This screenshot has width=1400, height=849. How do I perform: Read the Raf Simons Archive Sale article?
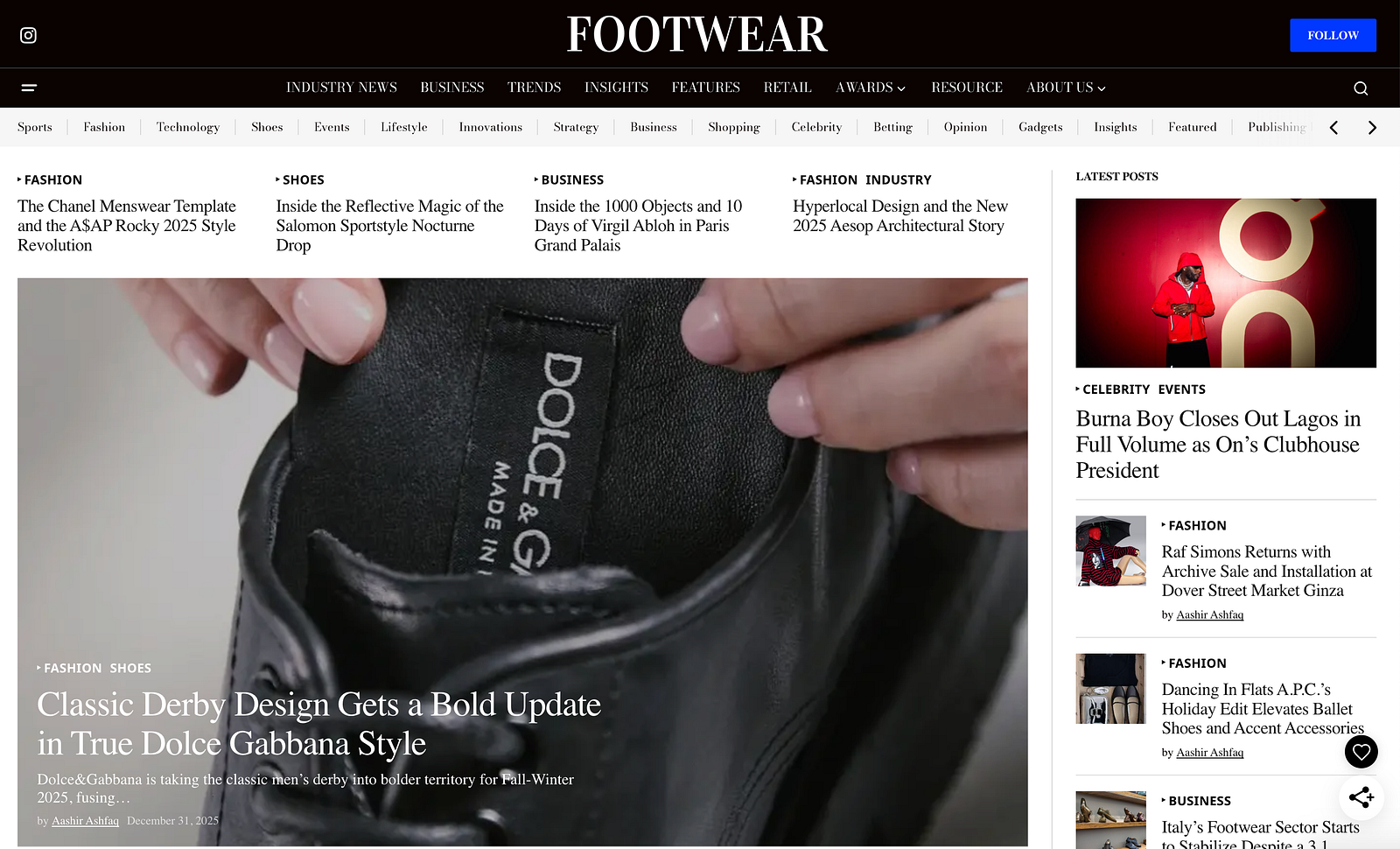pyautogui.click(x=1266, y=571)
